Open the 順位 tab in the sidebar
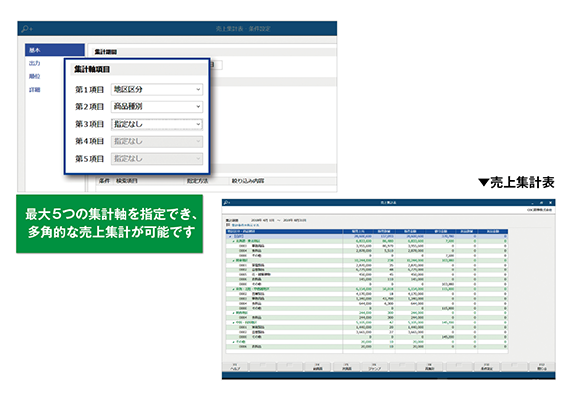Image resolution: width=575 pixels, height=401 pixels. [34, 76]
